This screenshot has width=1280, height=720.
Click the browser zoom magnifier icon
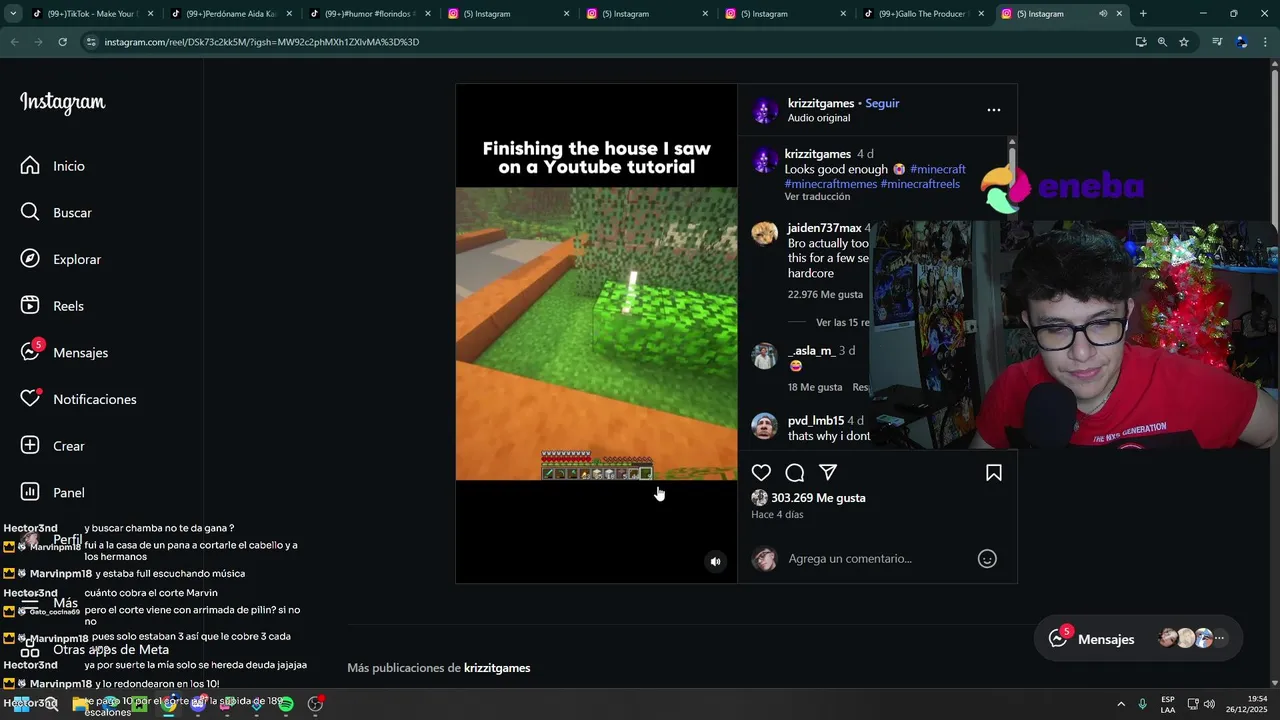[x=1162, y=42]
